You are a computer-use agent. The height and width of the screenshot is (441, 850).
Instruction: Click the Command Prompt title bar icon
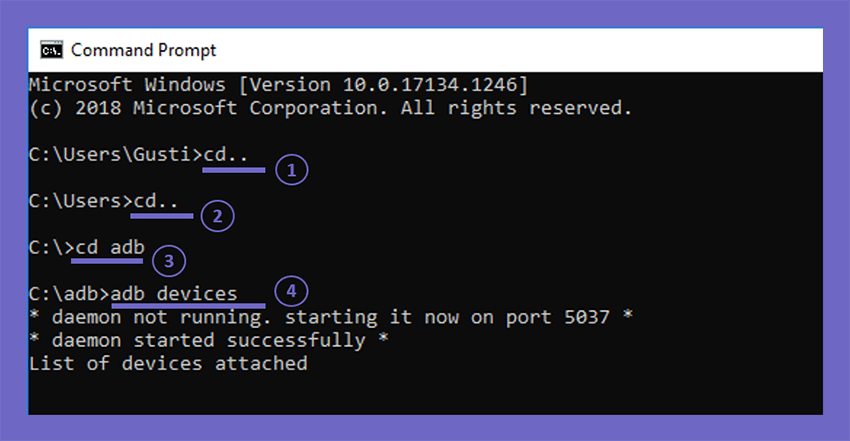coord(51,50)
